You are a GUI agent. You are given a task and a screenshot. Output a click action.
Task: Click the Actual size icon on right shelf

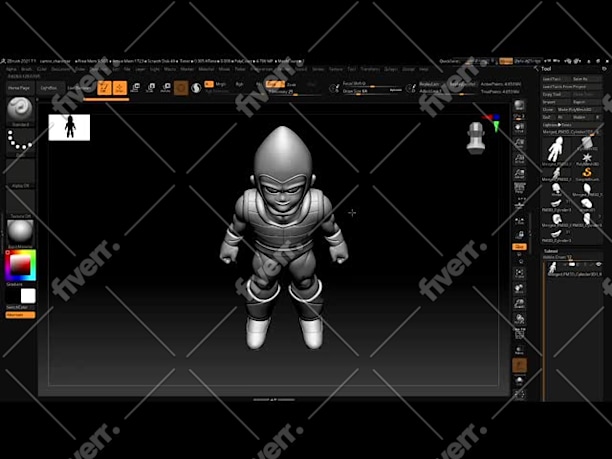tap(519, 158)
